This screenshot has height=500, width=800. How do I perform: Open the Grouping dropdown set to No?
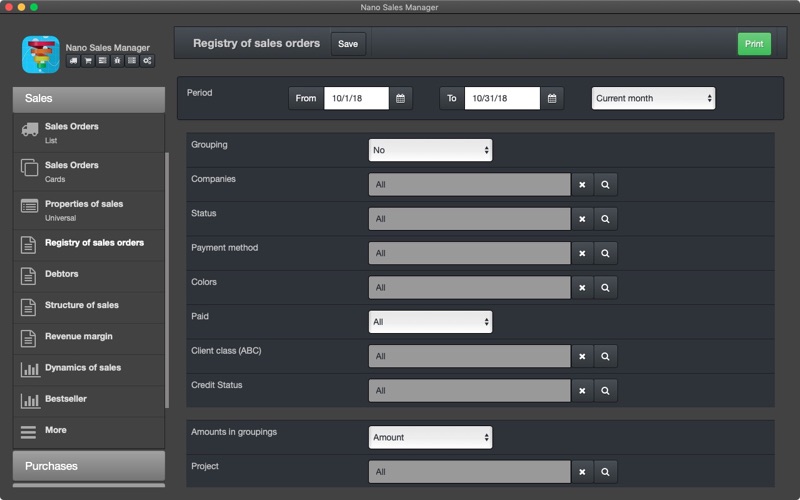point(430,150)
